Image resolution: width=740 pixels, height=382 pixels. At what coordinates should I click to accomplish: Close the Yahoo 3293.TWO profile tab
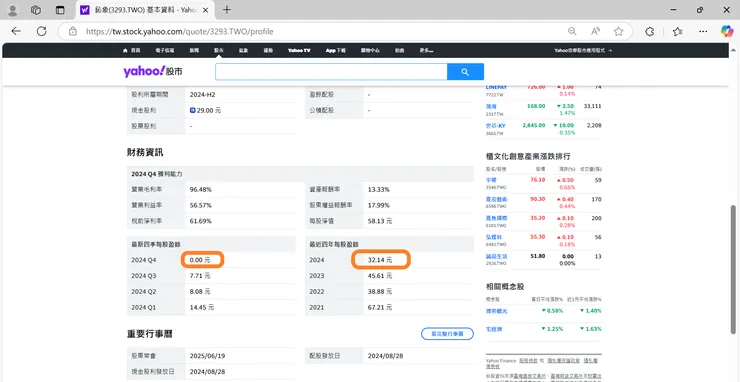tap(206, 10)
